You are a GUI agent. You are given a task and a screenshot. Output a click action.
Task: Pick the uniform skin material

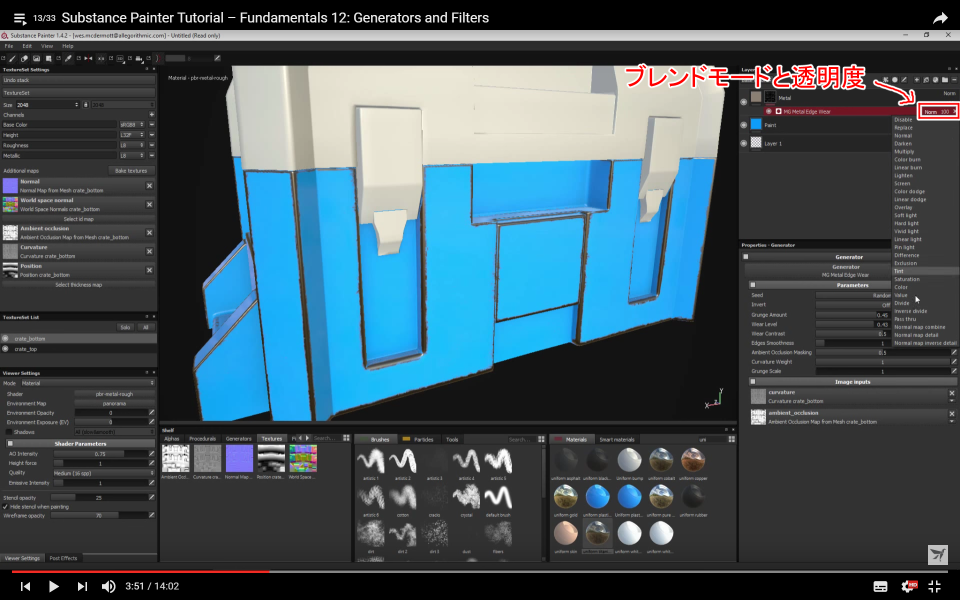point(565,536)
